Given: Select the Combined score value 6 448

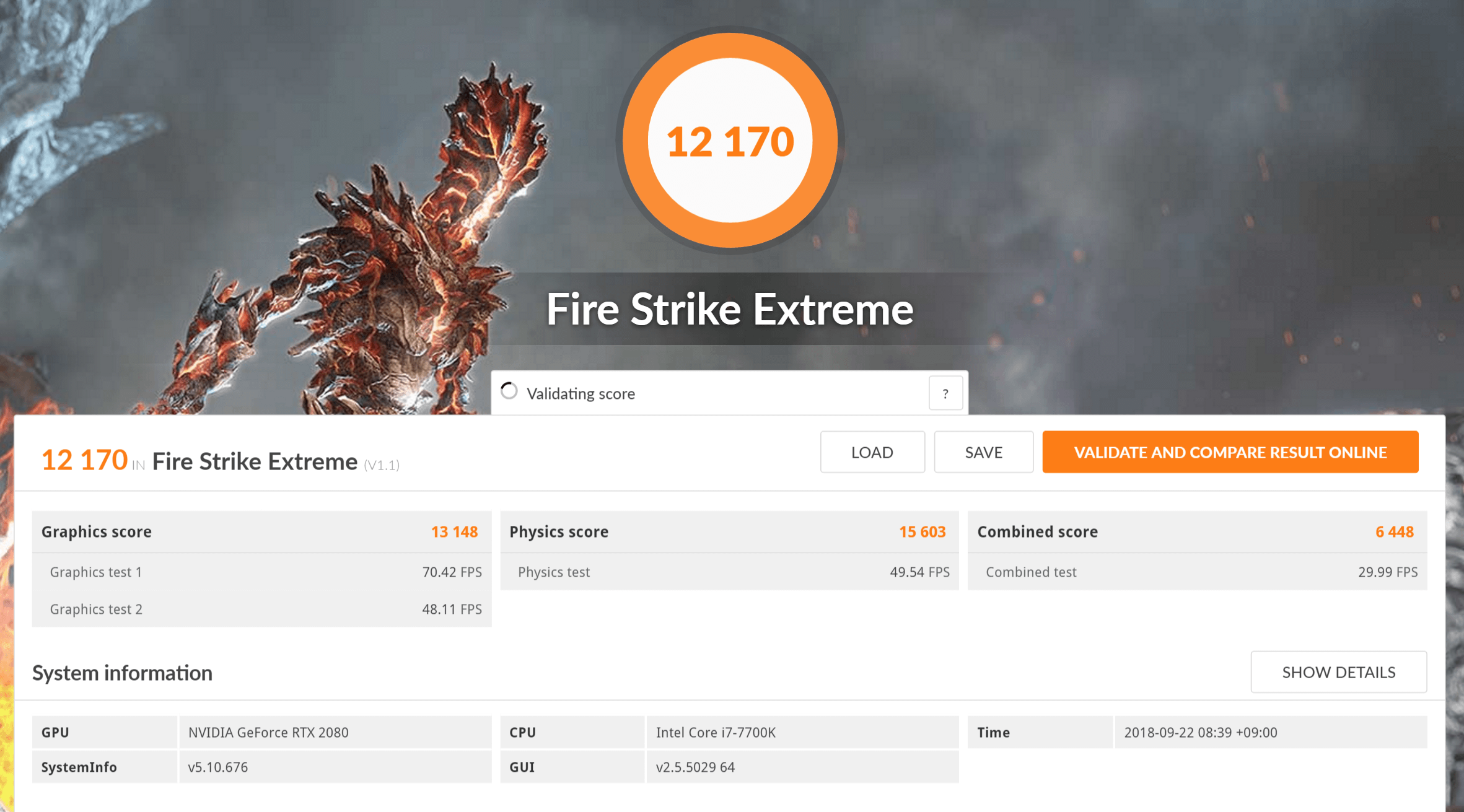Looking at the screenshot, I should 1394,532.
